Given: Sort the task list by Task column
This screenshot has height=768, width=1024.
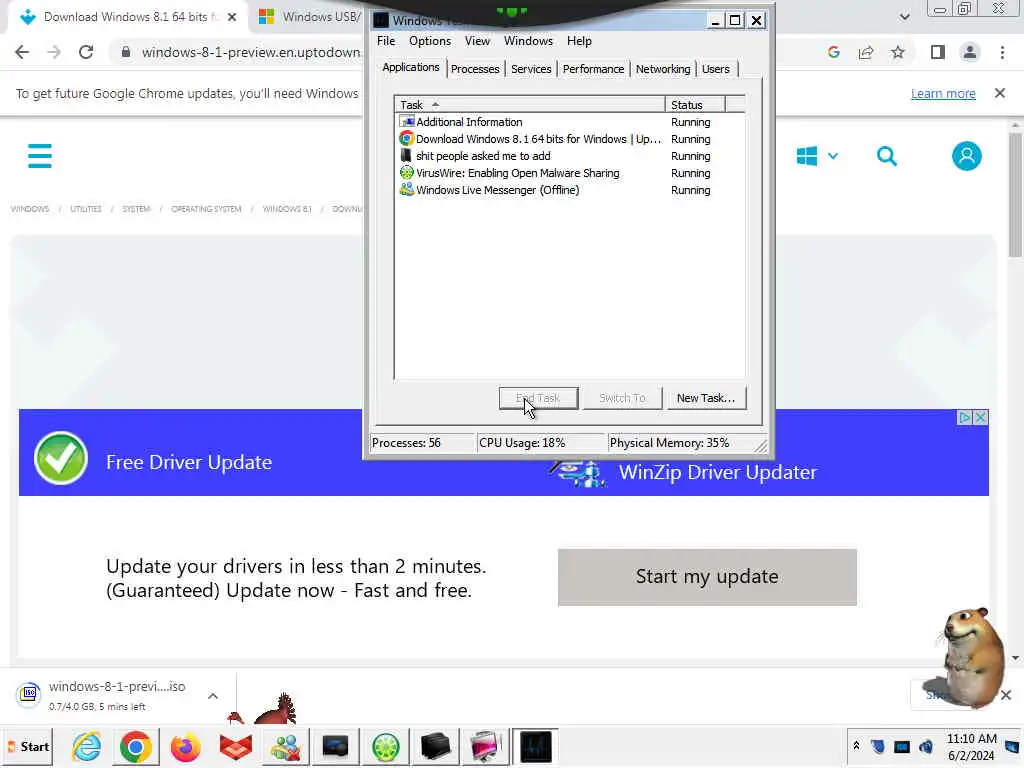Looking at the screenshot, I should (x=530, y=104).
